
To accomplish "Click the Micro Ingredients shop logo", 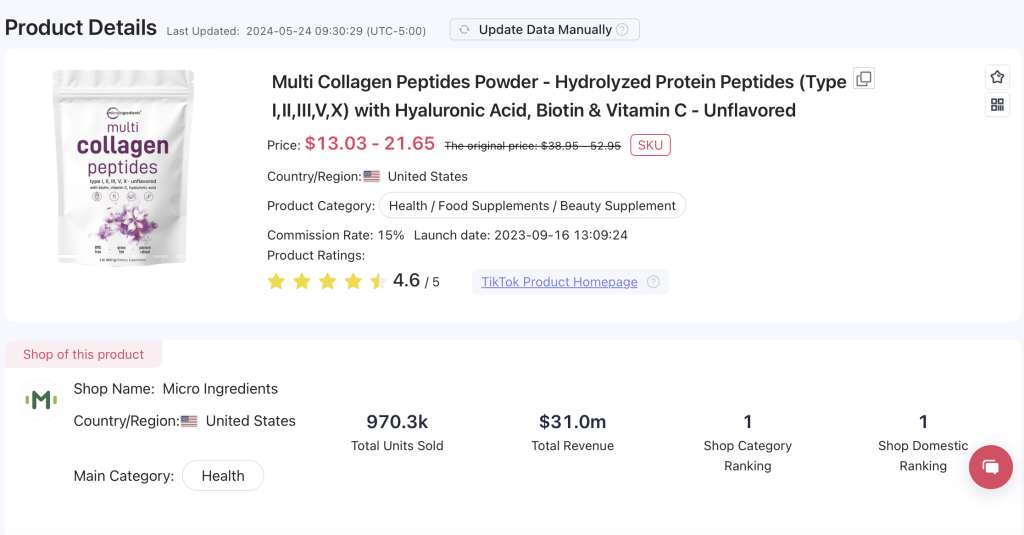I will [41, 400].
